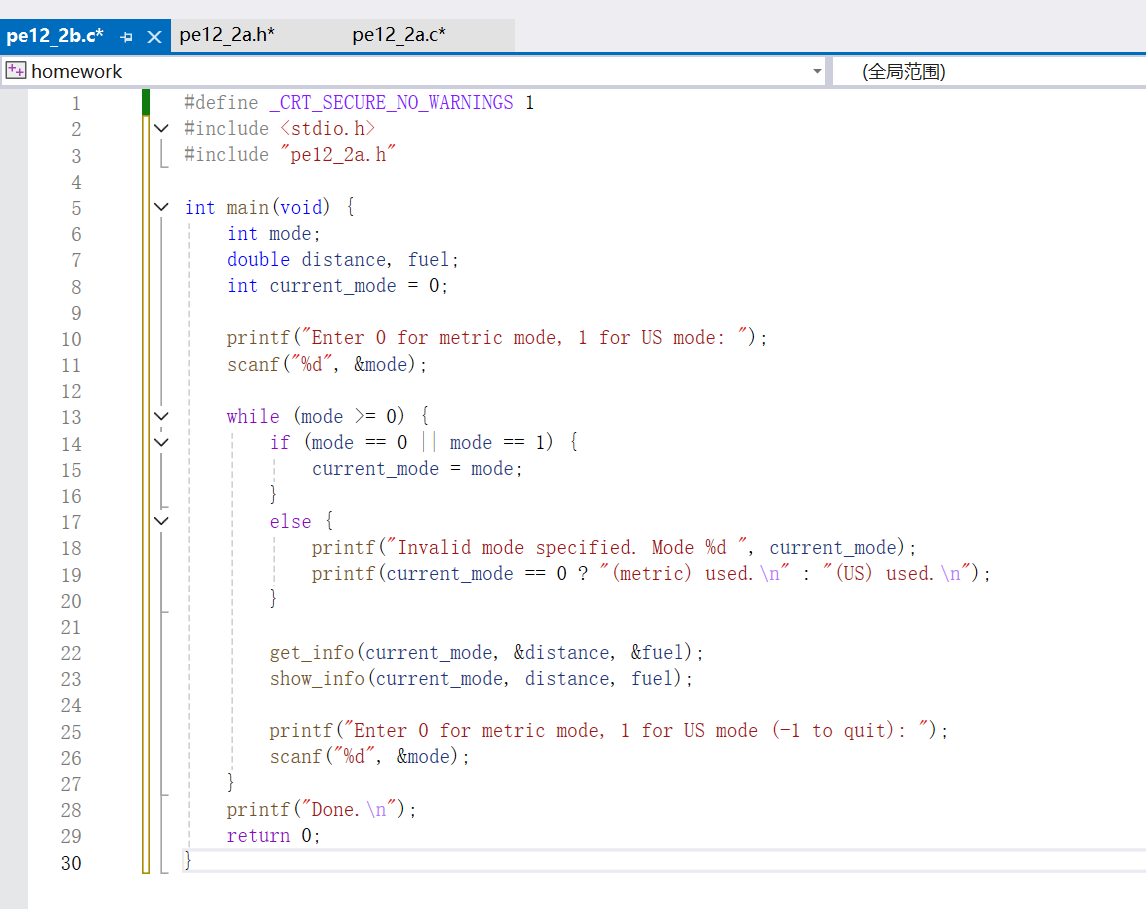Click the 'return 0;' statement
The width and height of the screenshot is (1146, 909).
tap(273, 836)
